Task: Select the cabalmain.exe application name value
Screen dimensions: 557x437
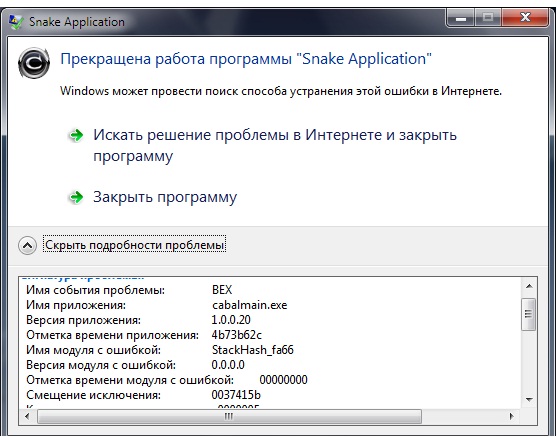Action: coord(249,305)
